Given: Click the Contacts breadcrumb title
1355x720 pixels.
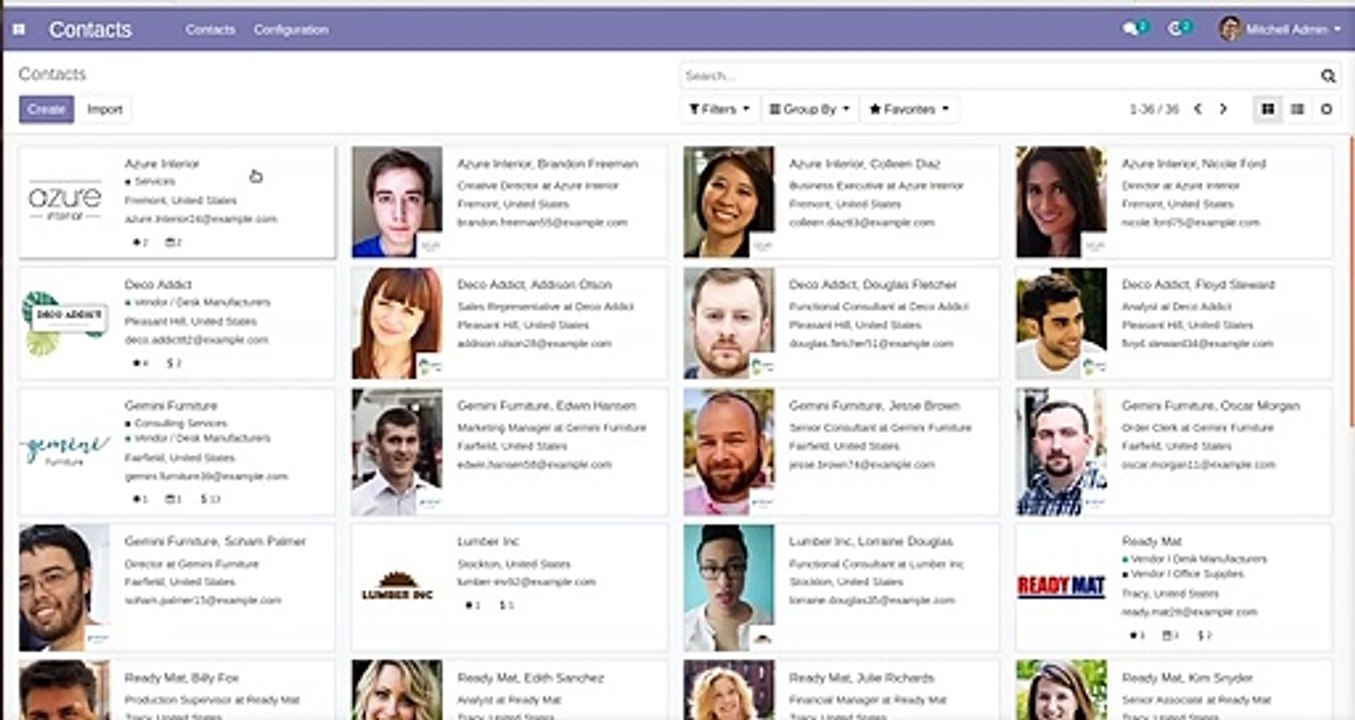Looking at the screenshot, I should pos(52,74).
